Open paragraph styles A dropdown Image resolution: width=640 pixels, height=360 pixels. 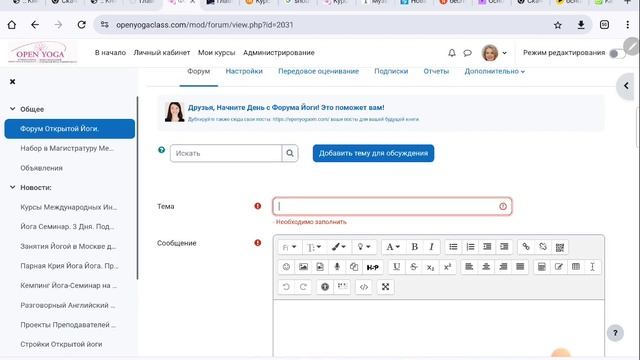[x=393, y=247]
